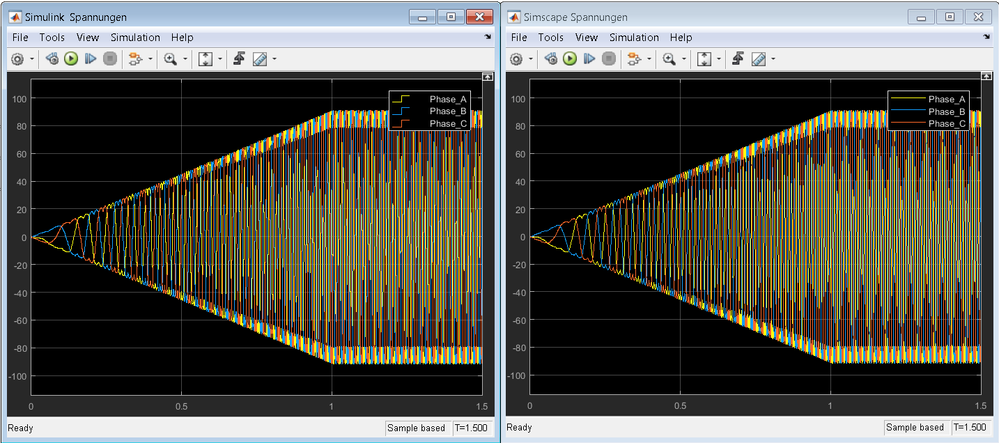Open File menu in Simscape Spannungen window

[x=519, y=38]
